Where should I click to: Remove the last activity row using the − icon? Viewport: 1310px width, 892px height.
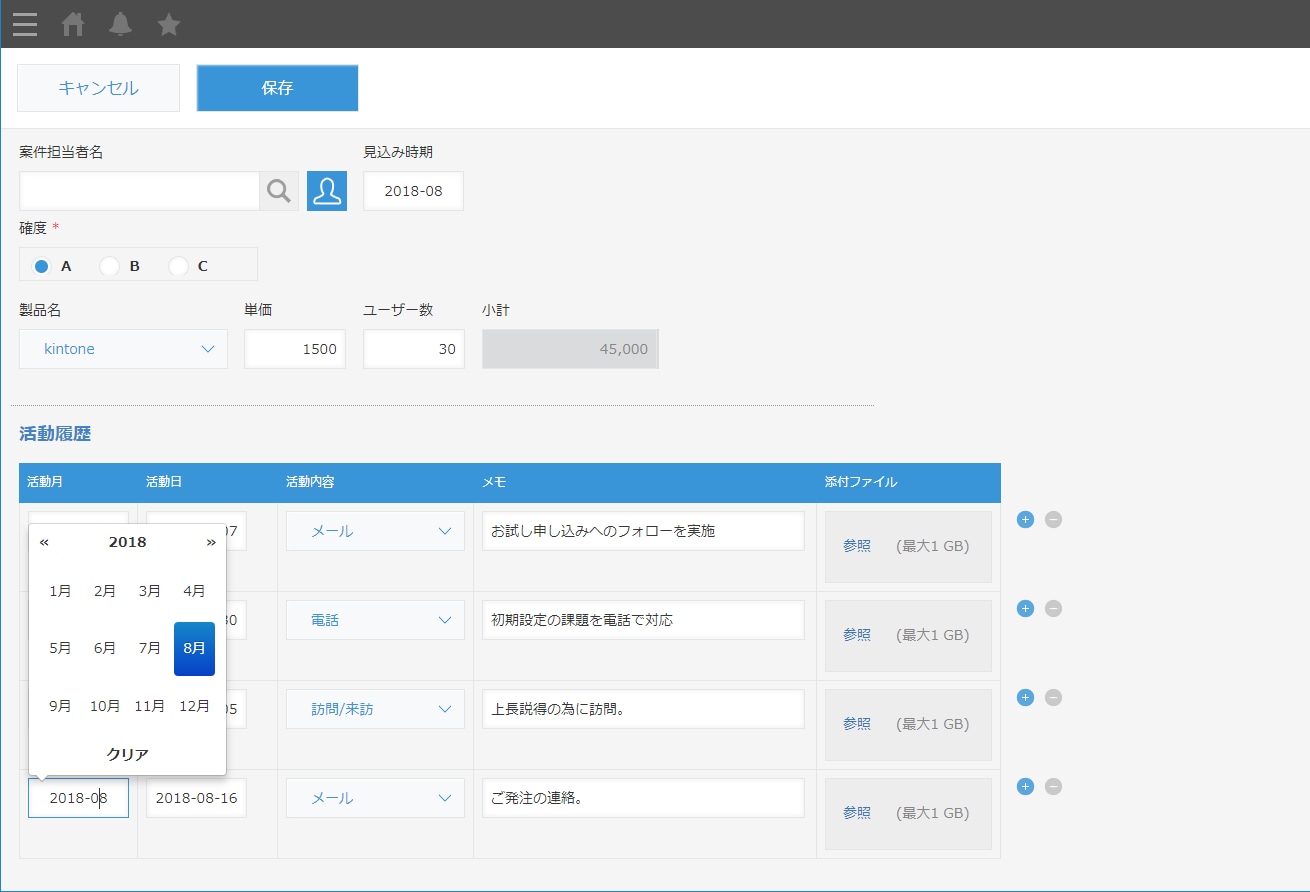[1052, 786]
